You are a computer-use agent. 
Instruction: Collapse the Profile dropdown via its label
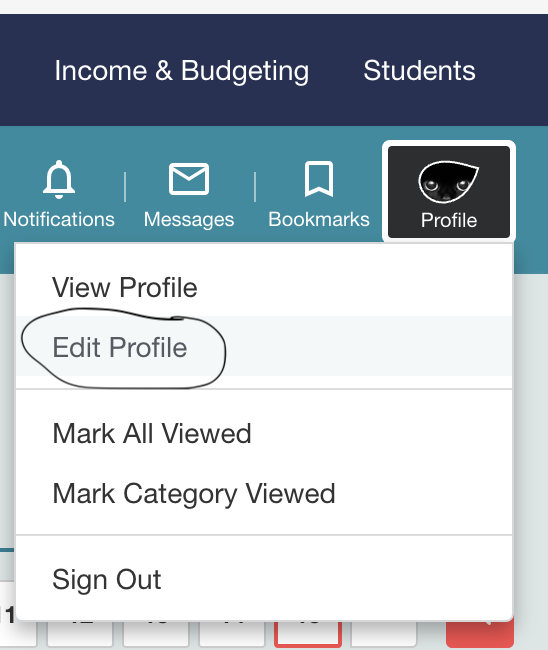point(449,220)
